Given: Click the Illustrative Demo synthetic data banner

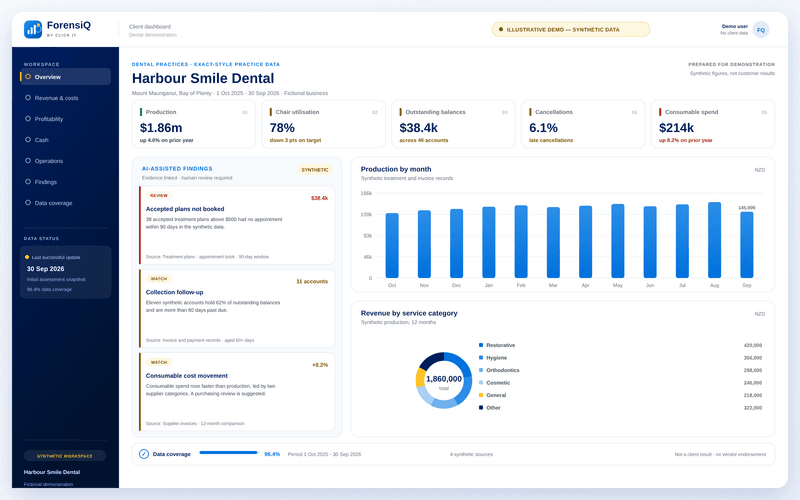Looking at the screenshot, I should coord(570,30).
